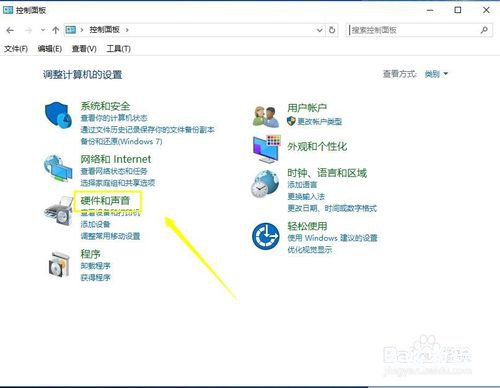Navigate up one level with the arrow

click(x=56, y=30)
